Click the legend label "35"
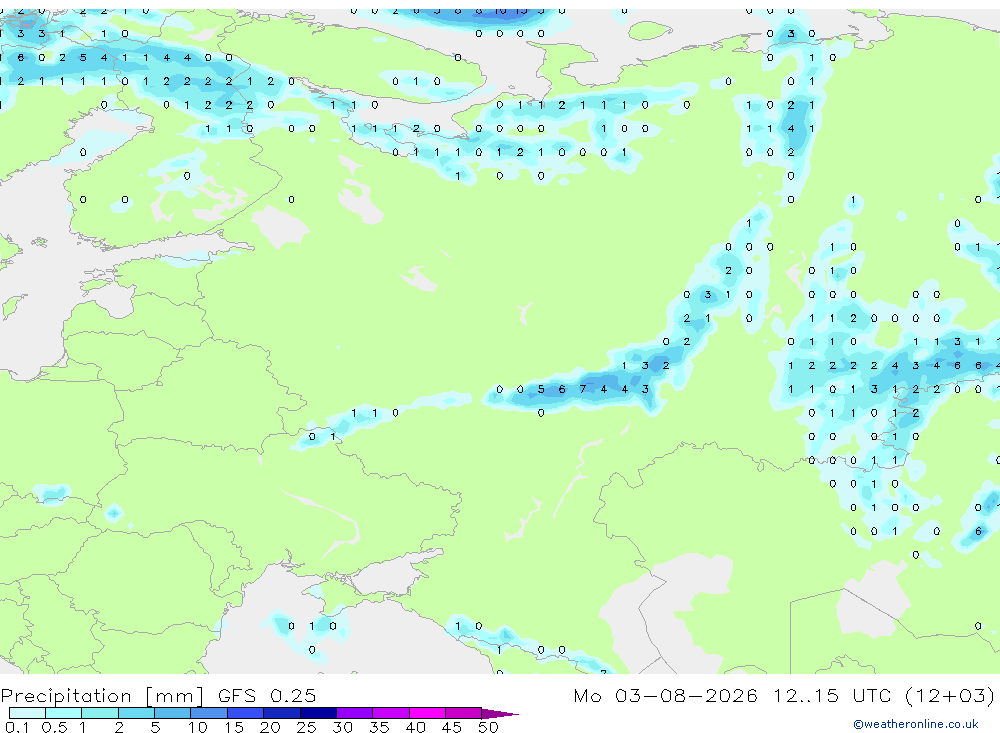This screenshot has width=1000, height=733. [379, 727]
